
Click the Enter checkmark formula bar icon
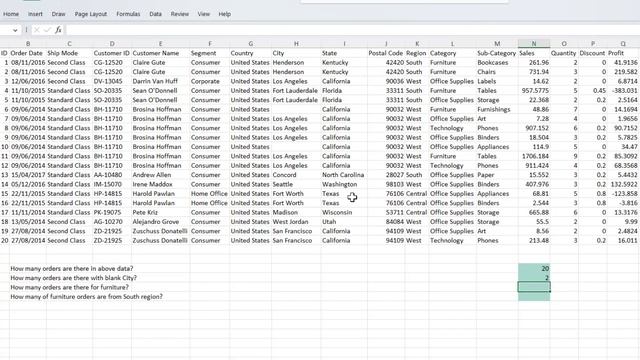(47, 30)
